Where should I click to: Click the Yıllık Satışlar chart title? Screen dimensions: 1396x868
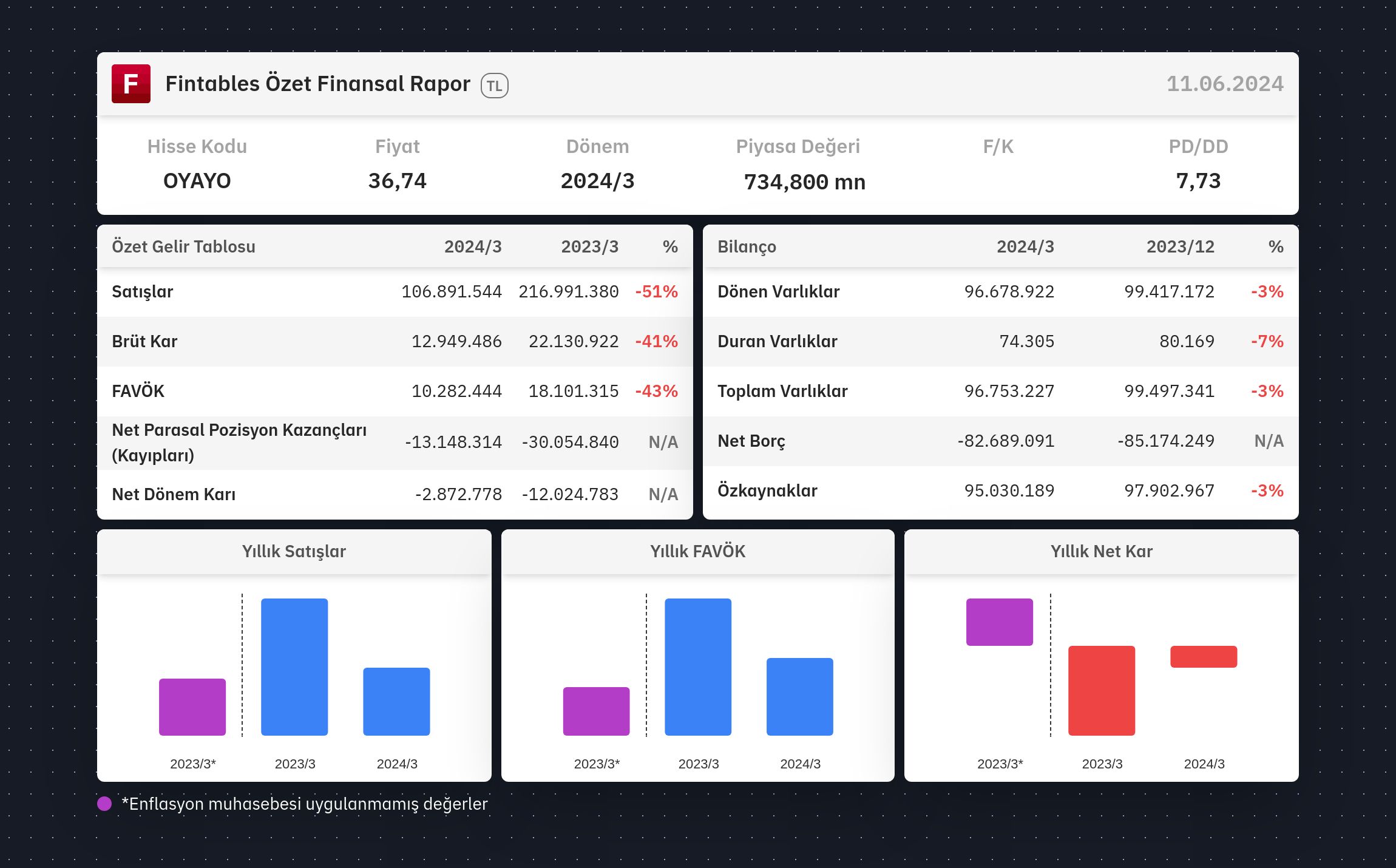click(294, 551)
